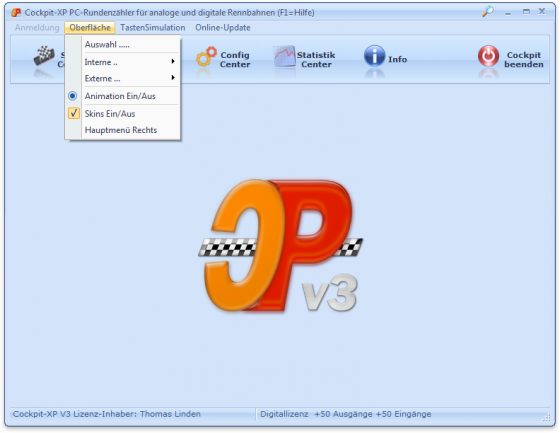Click the window resize grip in status bar
This screenshot has height=433, width=560.
[x=546, y=417]
